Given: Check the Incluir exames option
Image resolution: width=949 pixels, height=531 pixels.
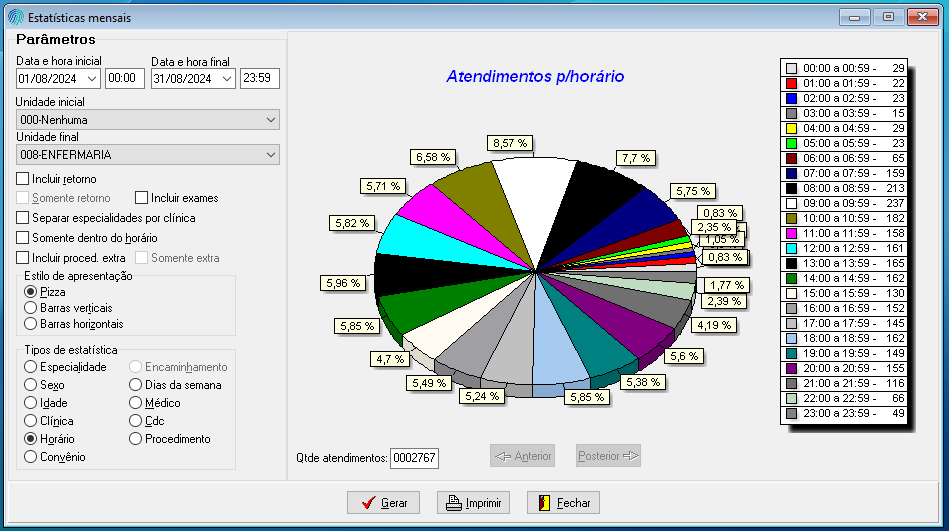Looking at the screenshot, I should coord(142,198).
